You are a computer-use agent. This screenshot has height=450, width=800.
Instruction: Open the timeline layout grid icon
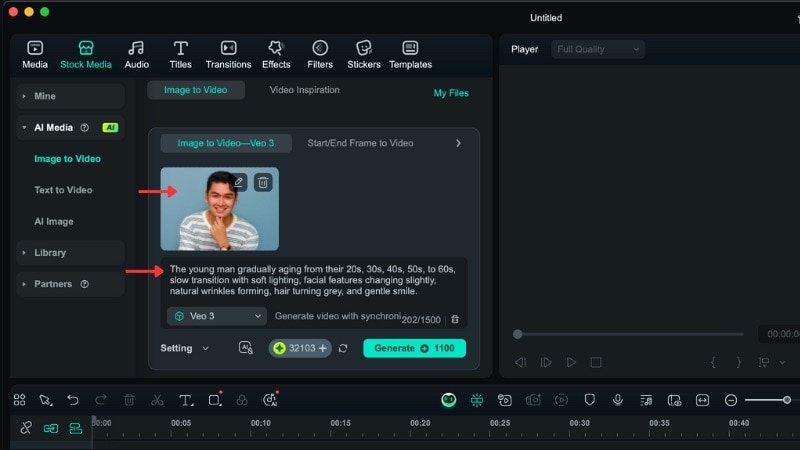coord(19,400)
